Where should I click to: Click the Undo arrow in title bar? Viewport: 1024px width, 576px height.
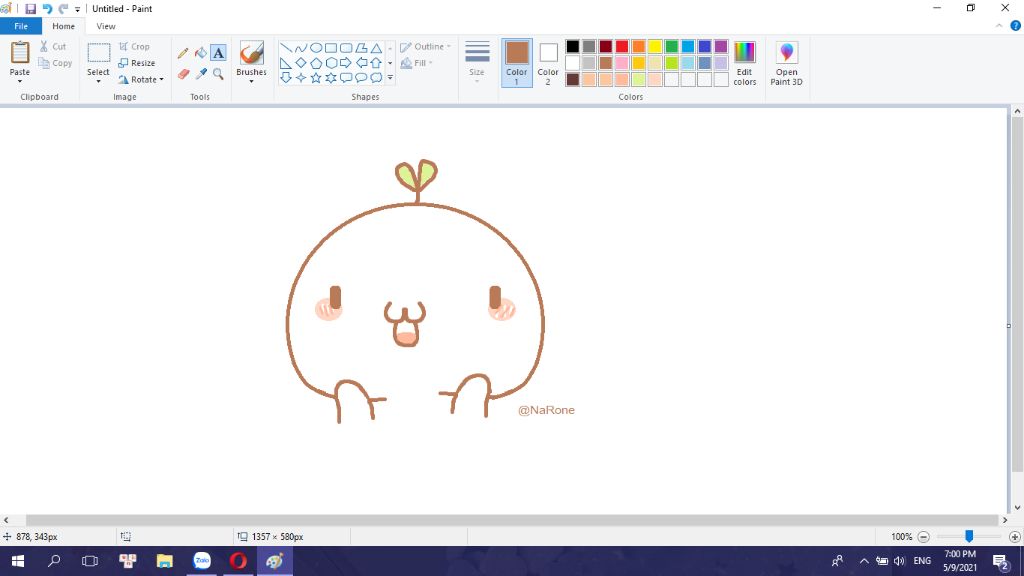[47, 8]
